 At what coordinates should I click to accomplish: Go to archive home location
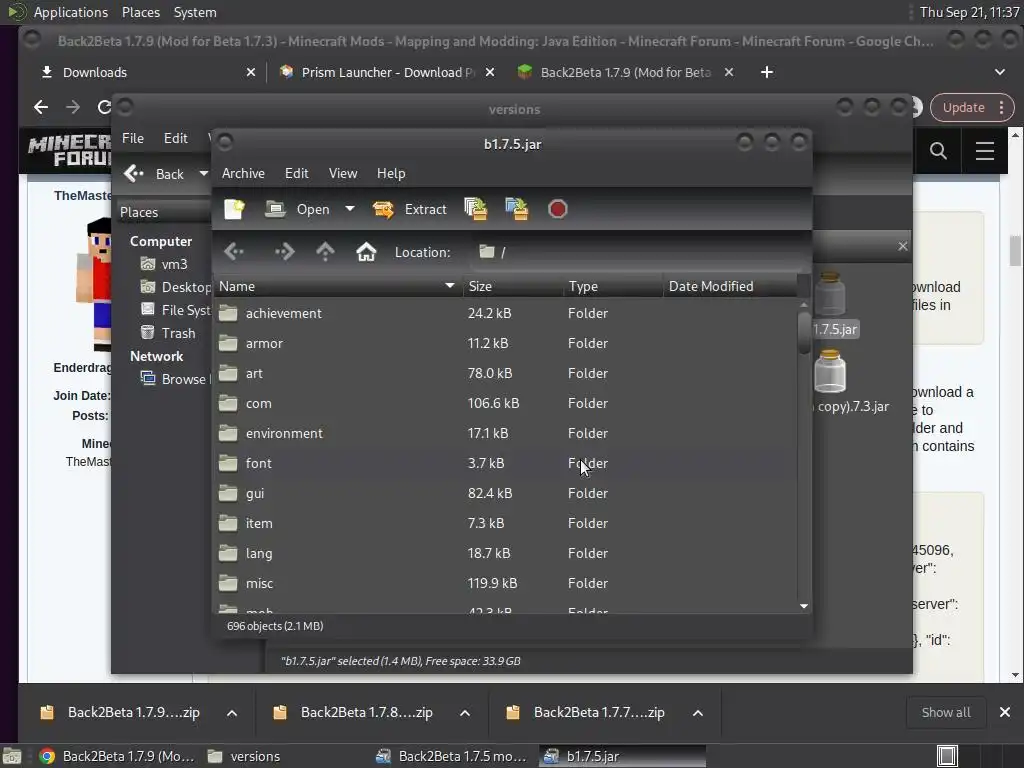[366, 251]
